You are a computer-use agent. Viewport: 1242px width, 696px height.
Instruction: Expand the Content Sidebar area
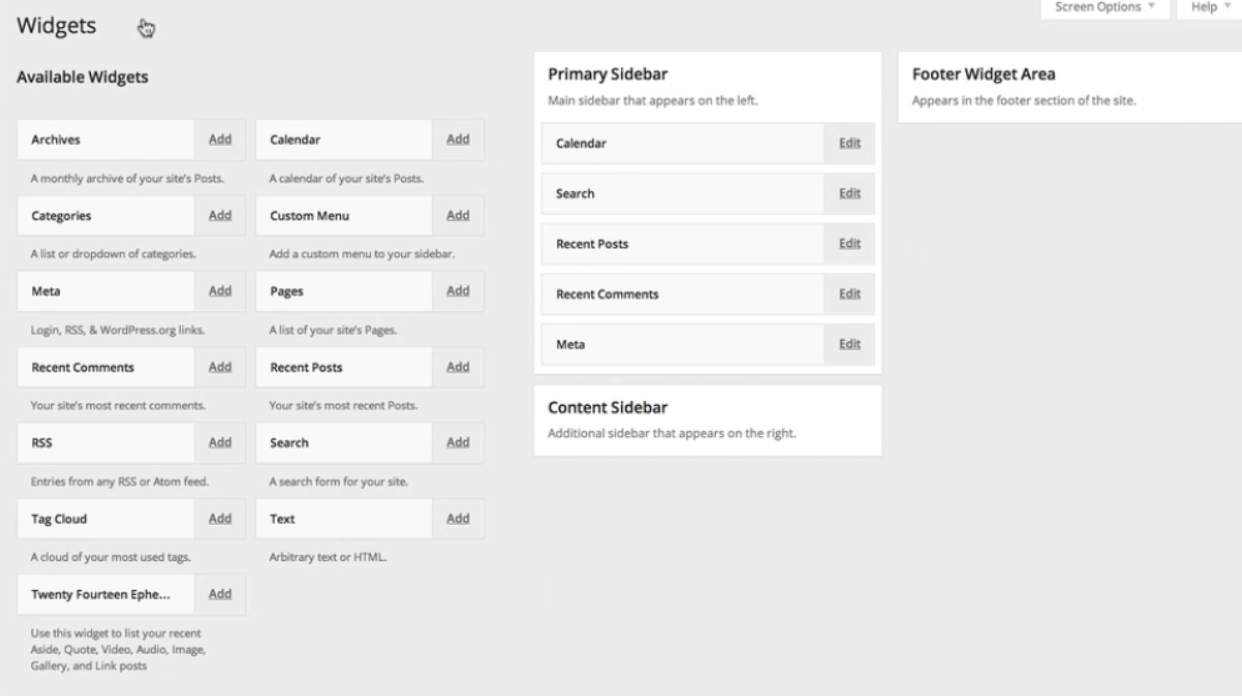click(708, 420)
